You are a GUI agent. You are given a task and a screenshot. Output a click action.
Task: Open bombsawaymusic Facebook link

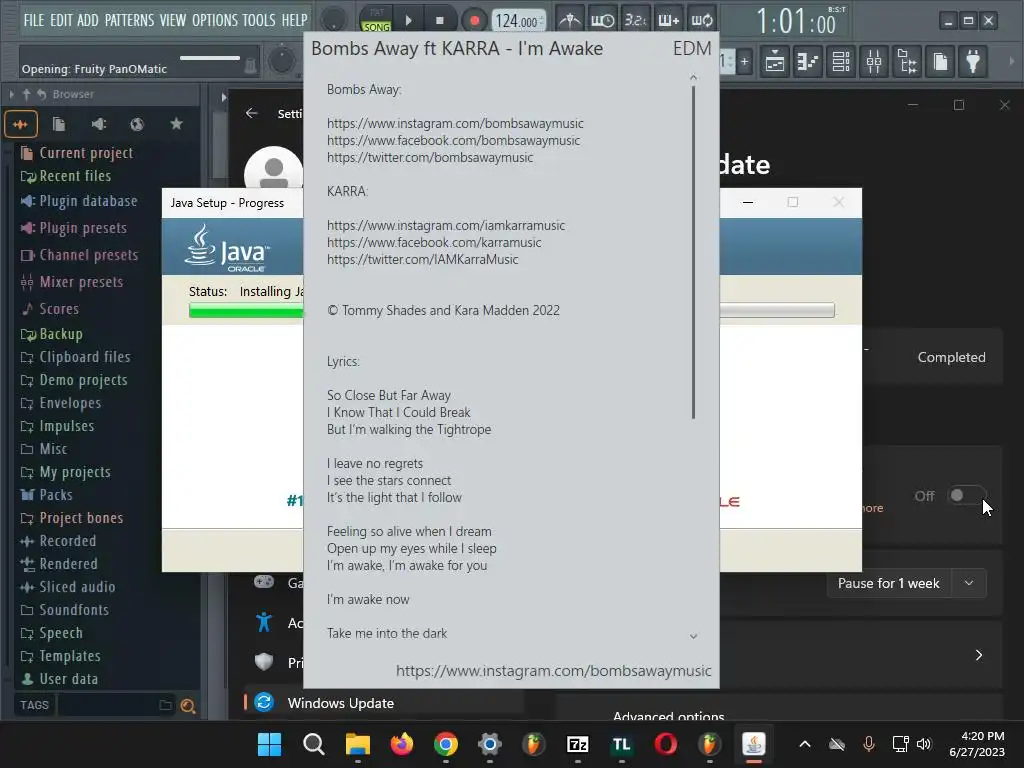coord(453,140)
